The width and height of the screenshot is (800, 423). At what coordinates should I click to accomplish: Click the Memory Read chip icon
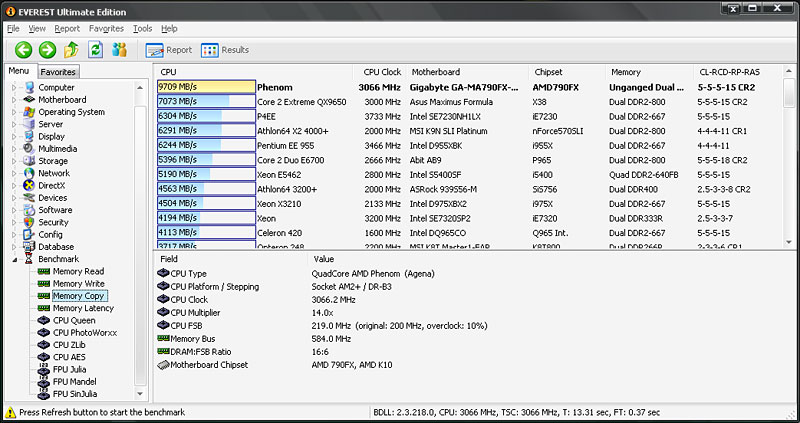tap(44, 271)
